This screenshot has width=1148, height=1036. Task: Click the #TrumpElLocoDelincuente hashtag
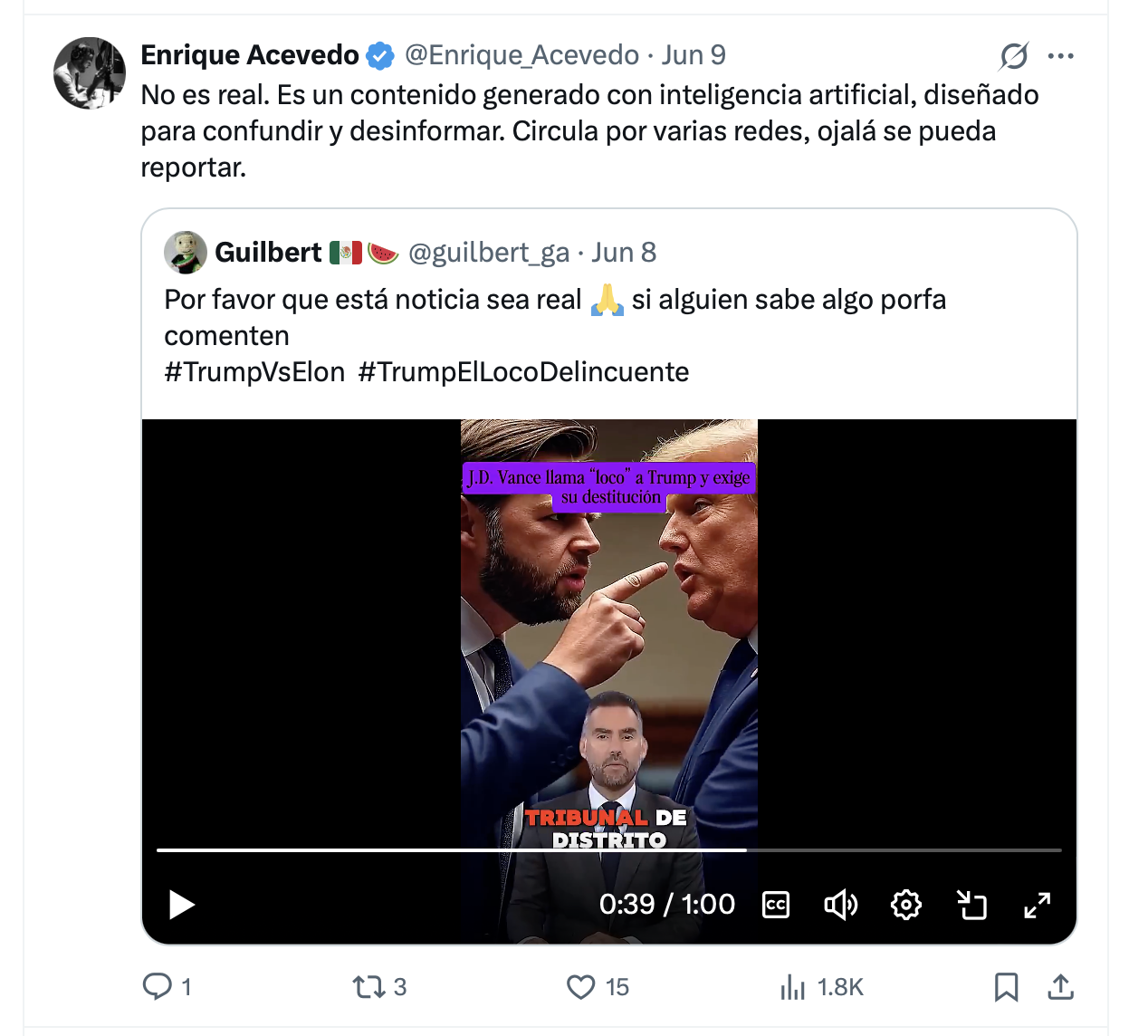523,372
